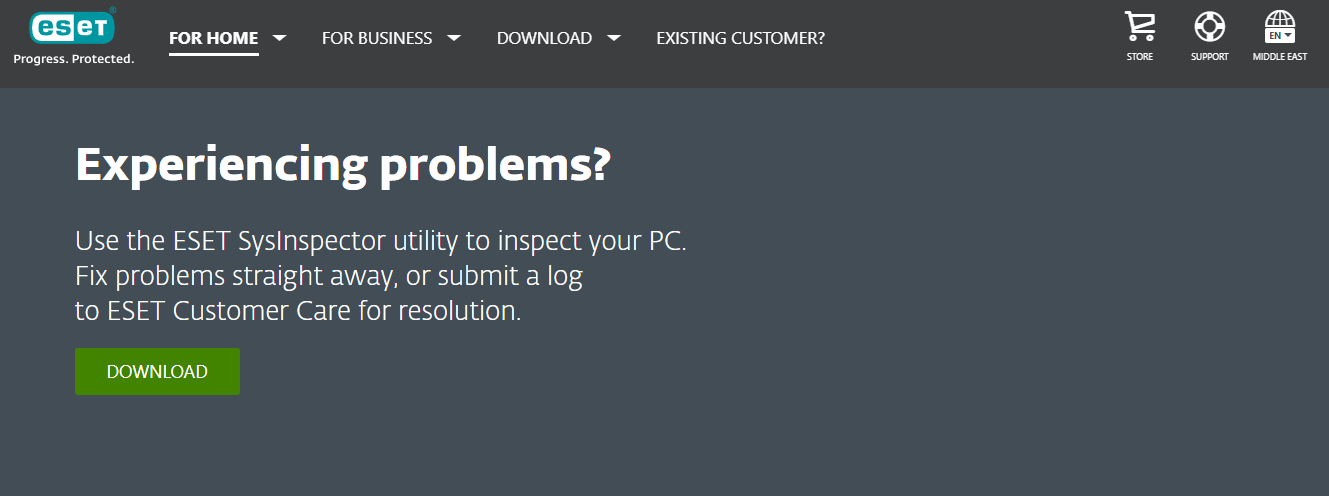Viewport: 1329px width, 496px height.
Task: Click the STORE text label
Action: [x=1140, y=57]
